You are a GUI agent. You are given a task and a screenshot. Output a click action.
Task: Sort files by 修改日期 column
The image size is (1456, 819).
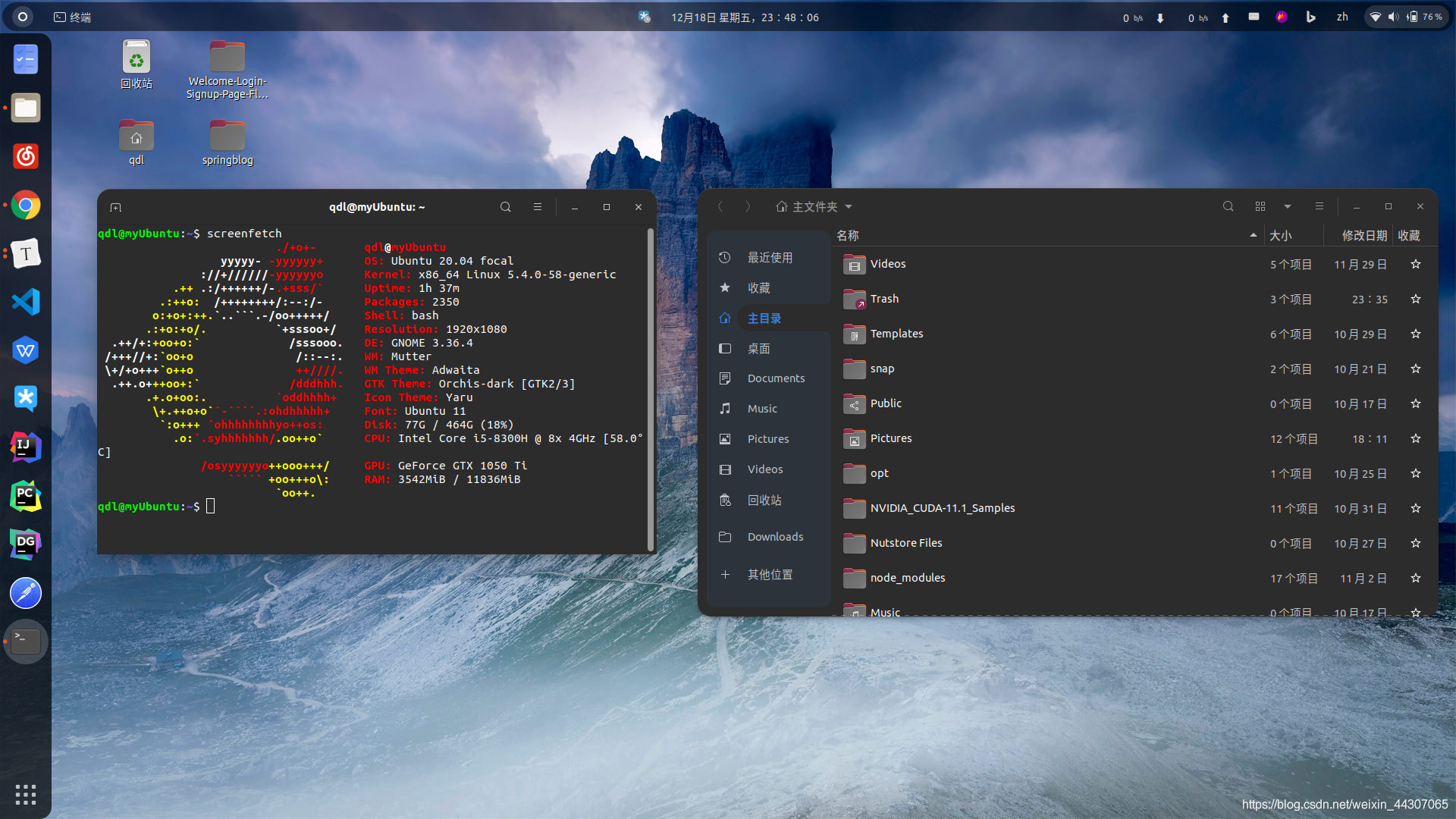(x=1363, y=235)
